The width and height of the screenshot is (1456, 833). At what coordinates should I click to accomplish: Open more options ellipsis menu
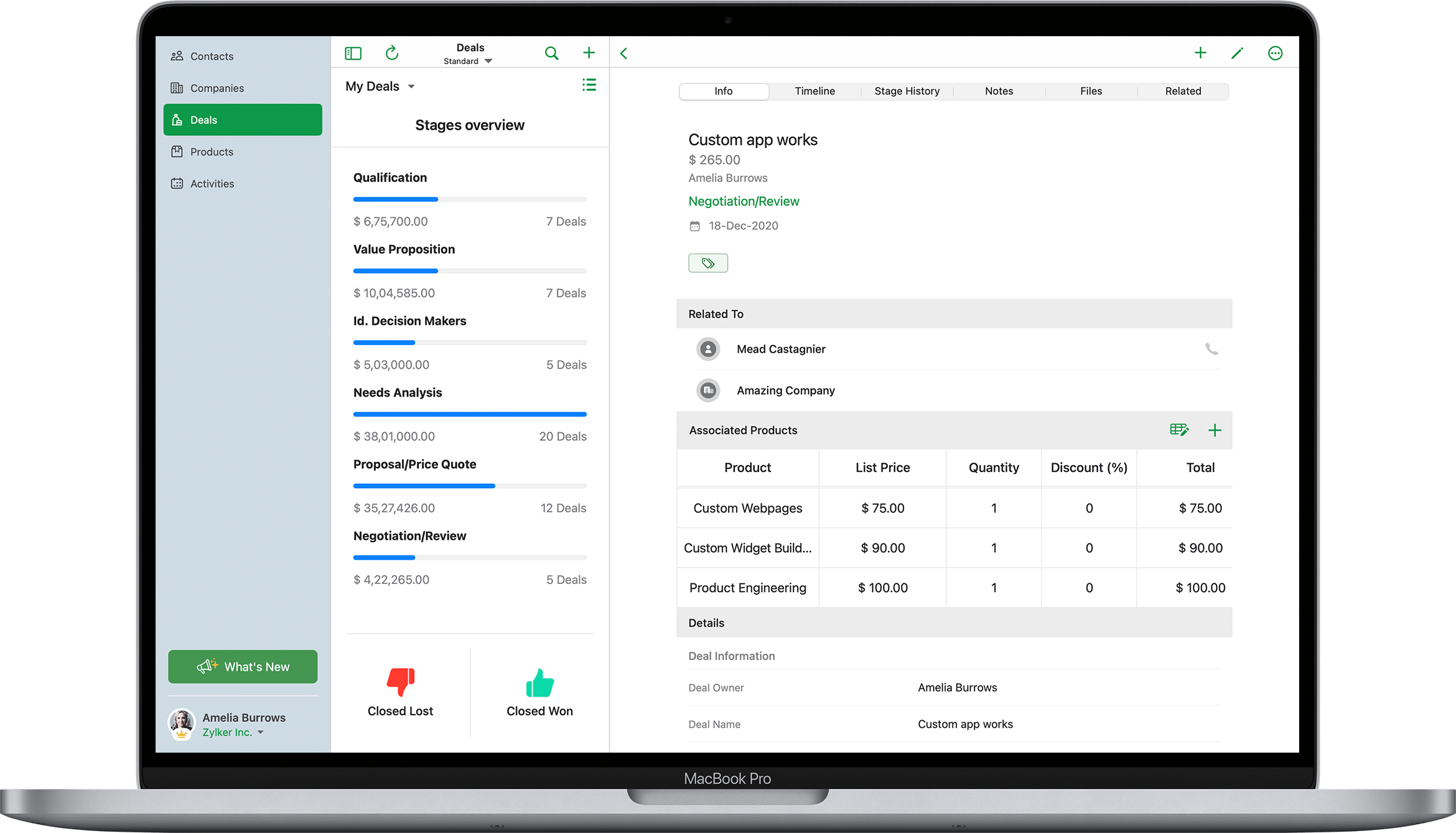[1275, 53]
